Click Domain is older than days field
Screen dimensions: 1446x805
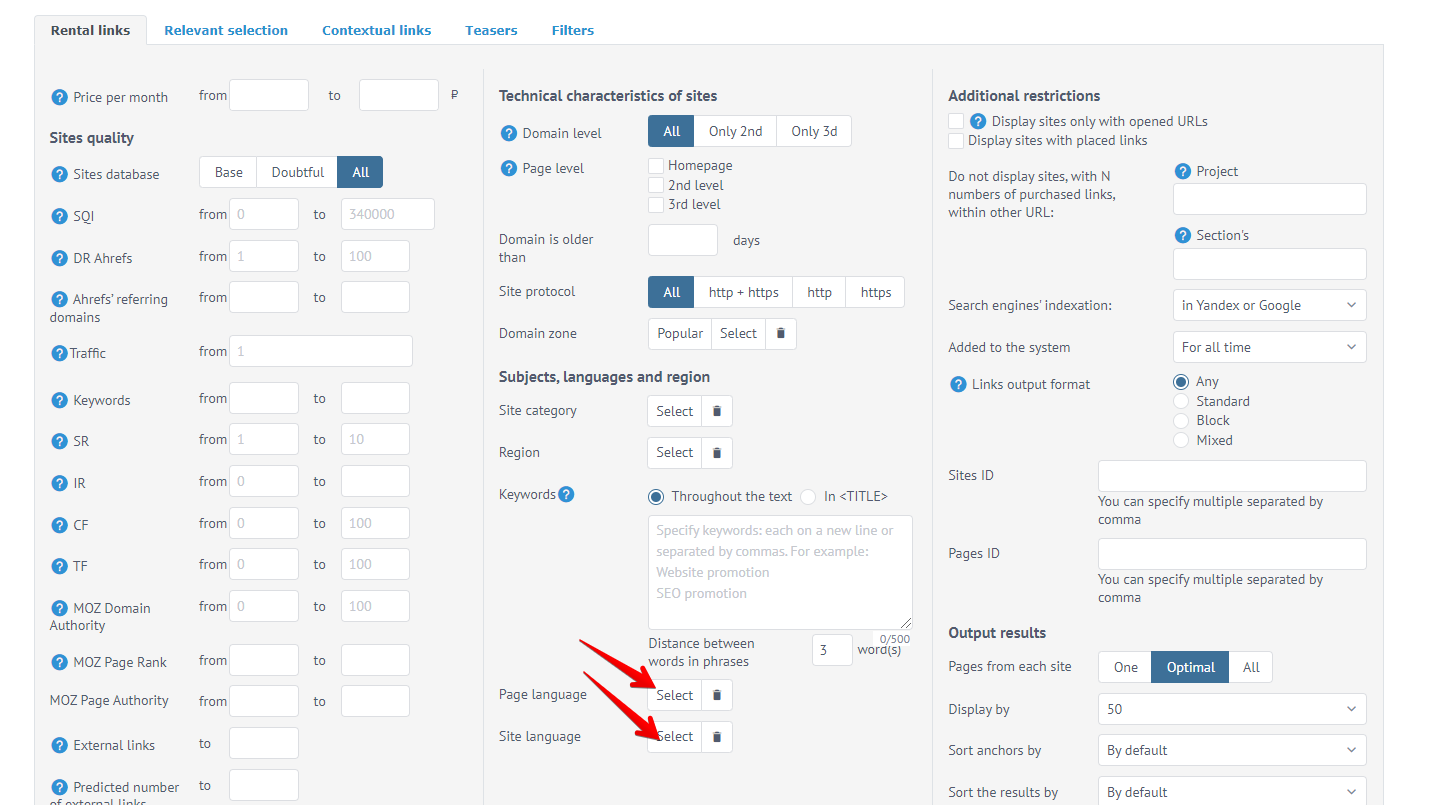[x=683, y=240]
